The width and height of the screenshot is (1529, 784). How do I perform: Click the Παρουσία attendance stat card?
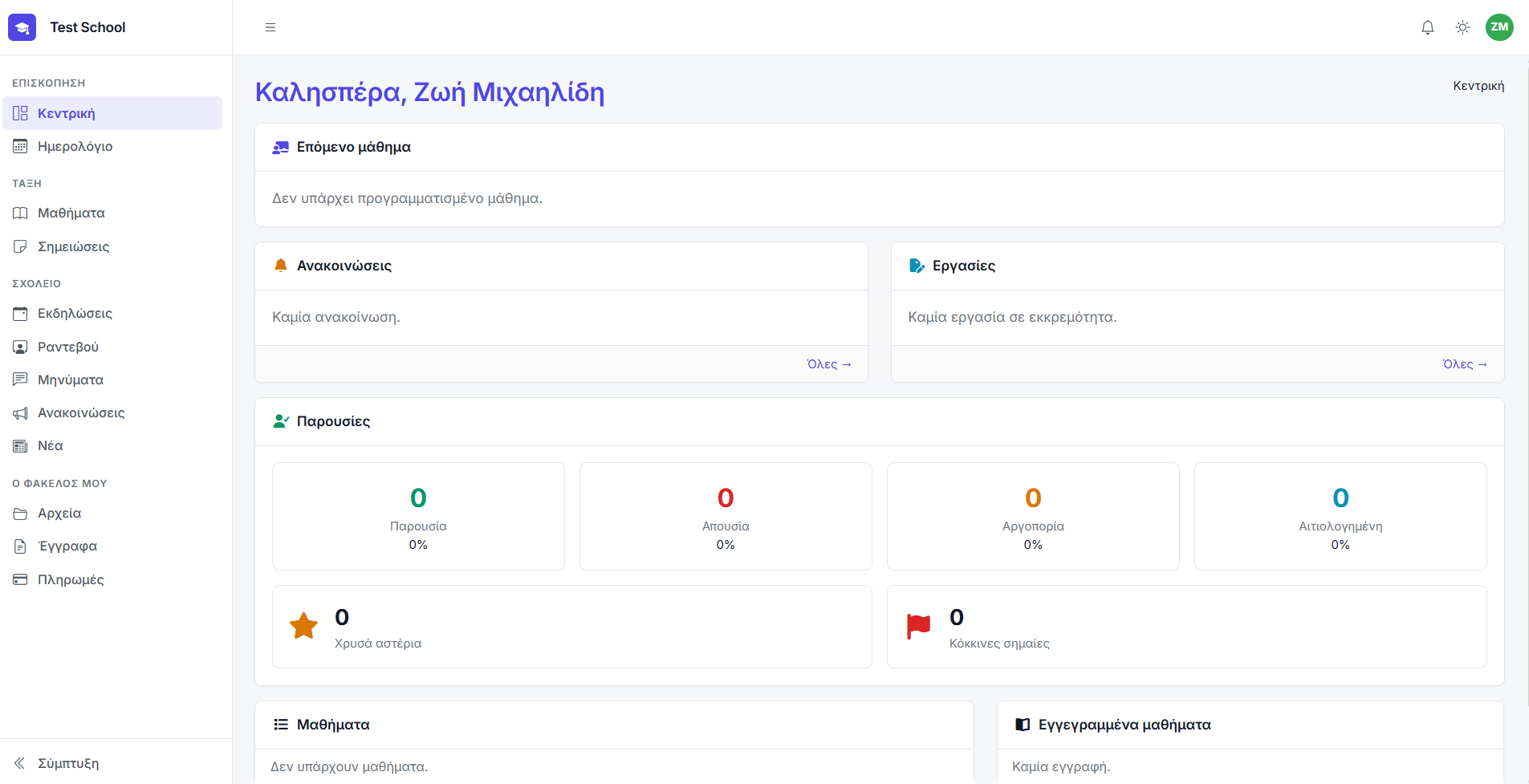pos(418,517)
